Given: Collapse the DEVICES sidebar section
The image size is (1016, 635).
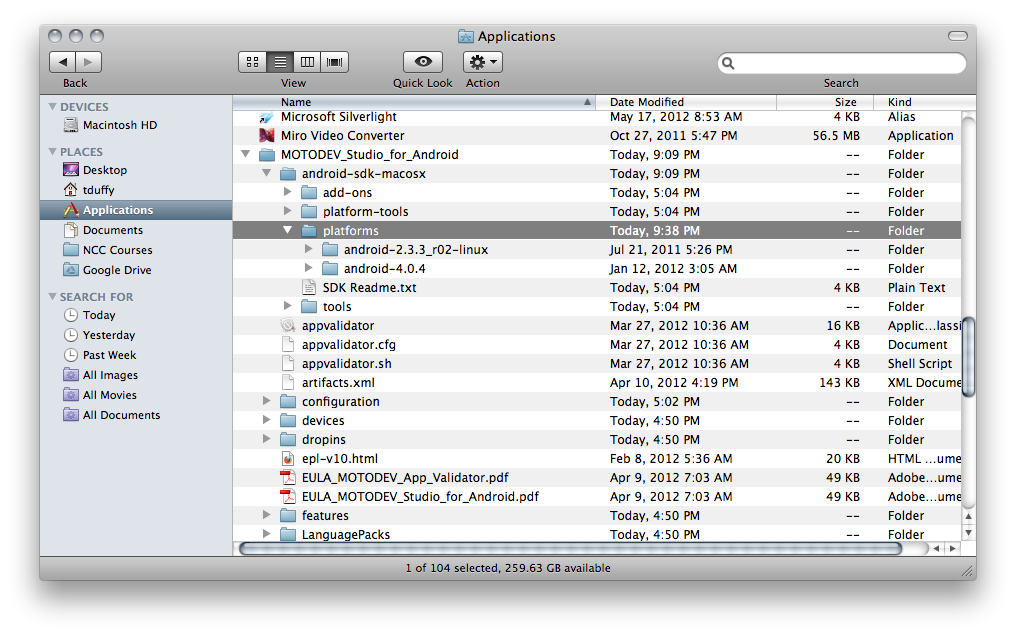Looking at the screenshot, I should (x=52, y=106).
